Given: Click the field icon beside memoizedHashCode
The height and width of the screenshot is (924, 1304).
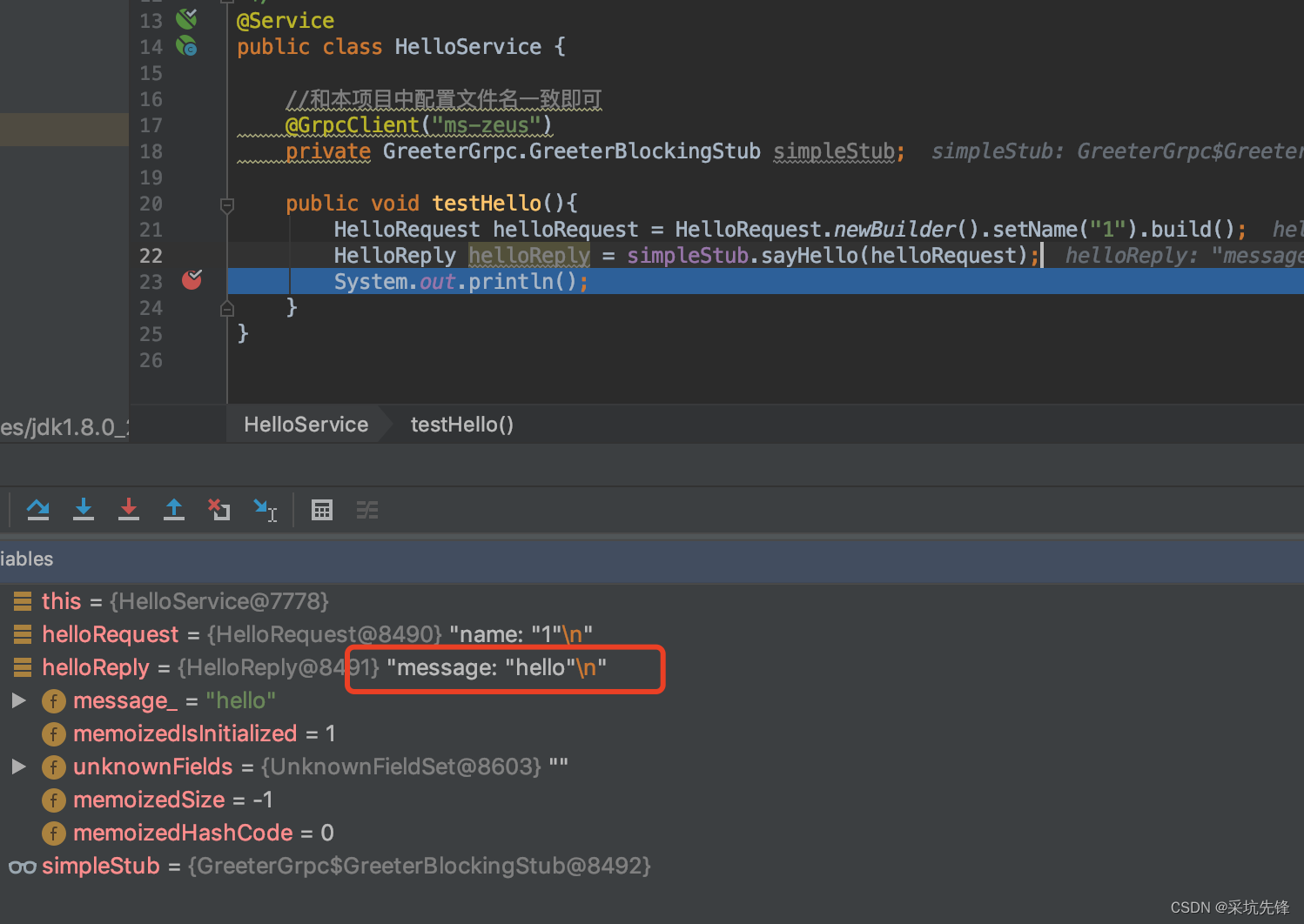Looking at the screenshot, I should pos(54,834).
